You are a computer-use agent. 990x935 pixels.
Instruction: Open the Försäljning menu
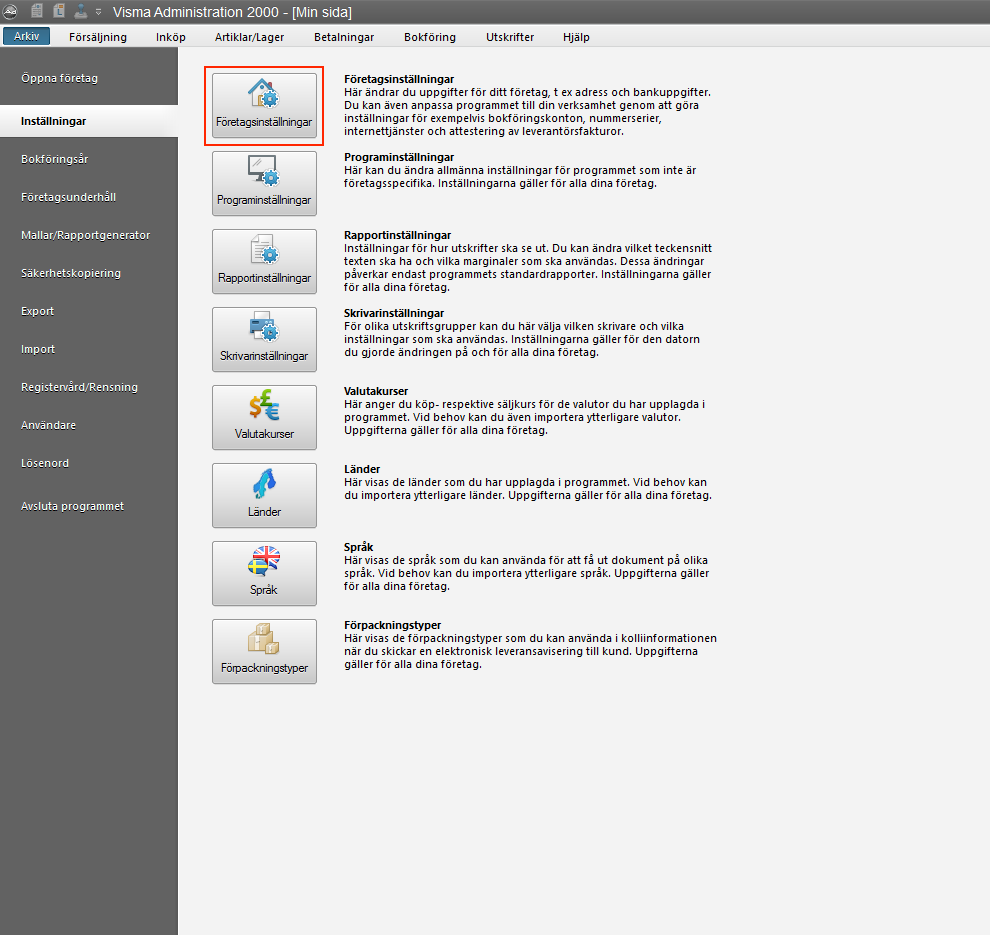pyautogui.click(x=98, y=37)
